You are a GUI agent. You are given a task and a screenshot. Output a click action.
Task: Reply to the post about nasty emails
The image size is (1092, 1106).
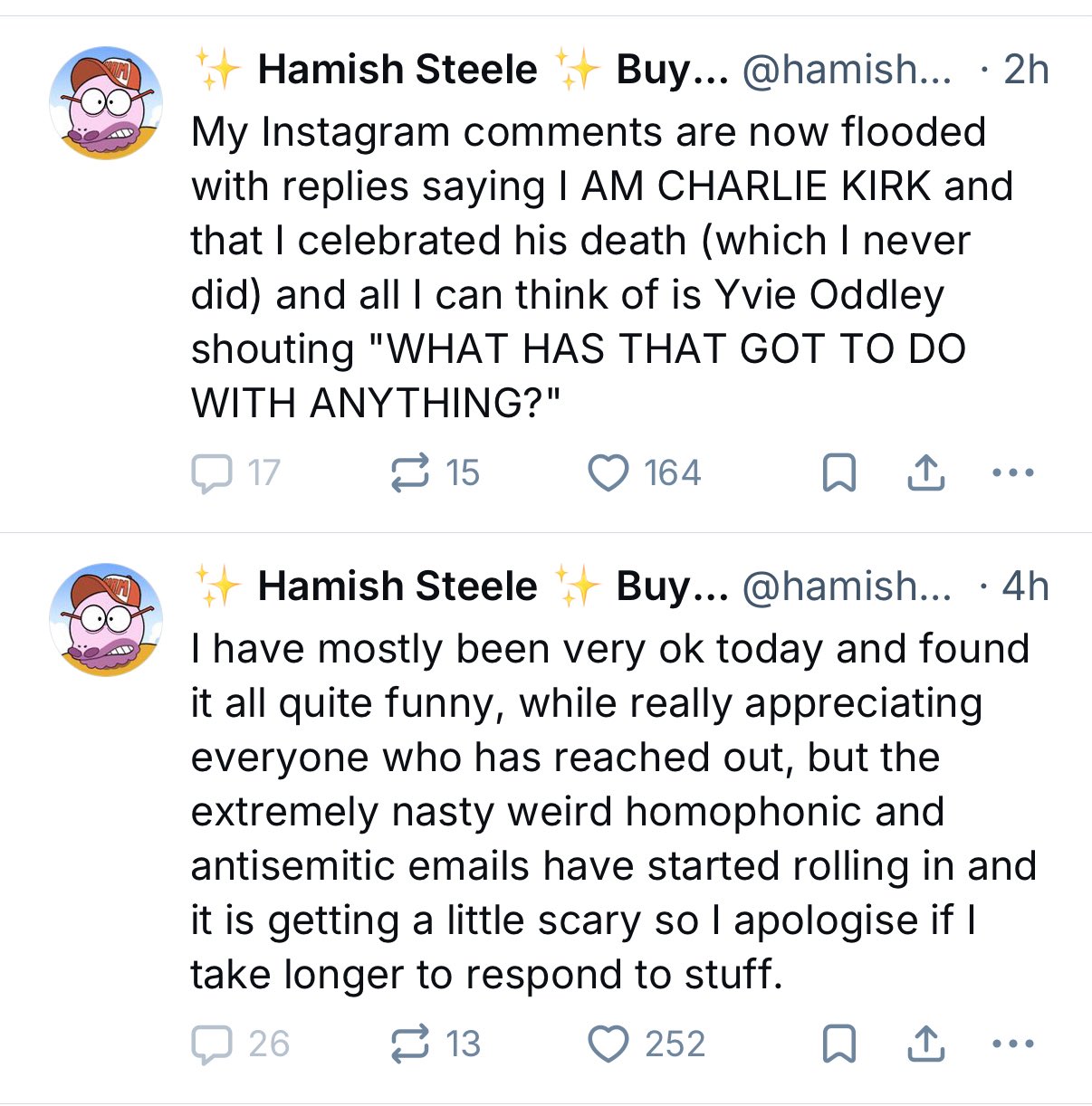212,1044
